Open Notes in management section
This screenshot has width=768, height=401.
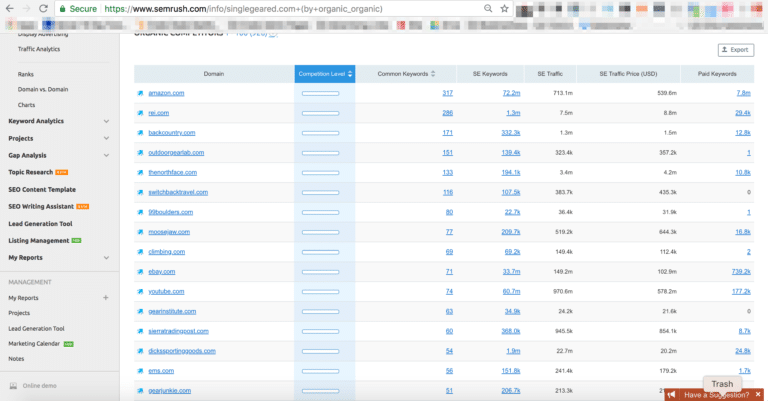tap(16, 359)
